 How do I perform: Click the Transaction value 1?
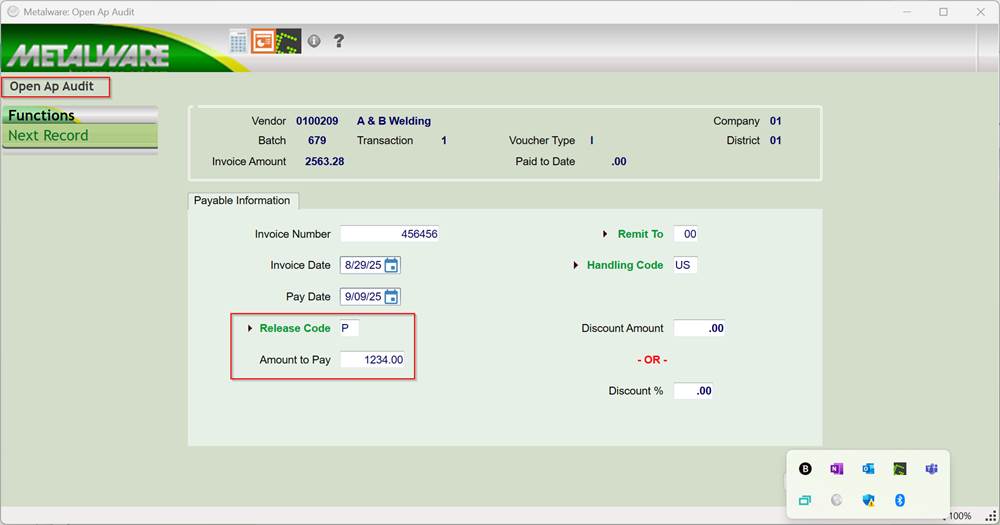[x=444, y=140]
